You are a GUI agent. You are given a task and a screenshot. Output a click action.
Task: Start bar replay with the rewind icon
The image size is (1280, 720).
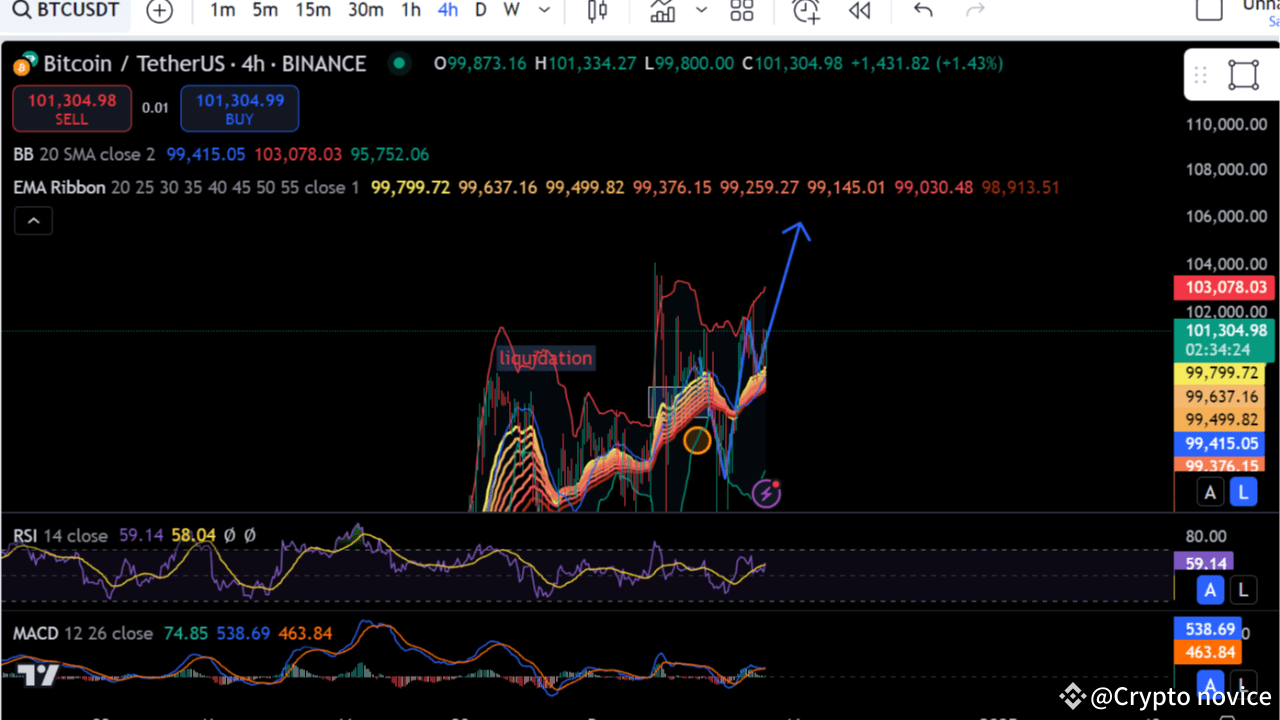coord(860,10)
